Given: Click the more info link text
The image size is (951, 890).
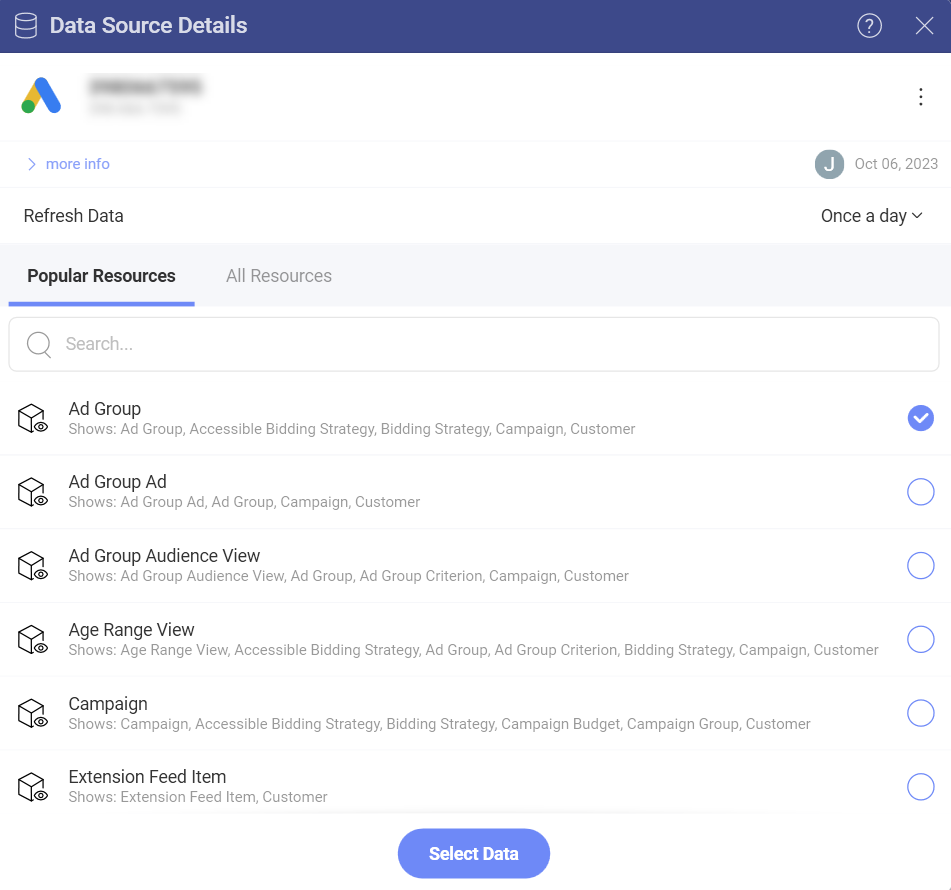Looking at the screenshot, I should [x=78, y=164].
